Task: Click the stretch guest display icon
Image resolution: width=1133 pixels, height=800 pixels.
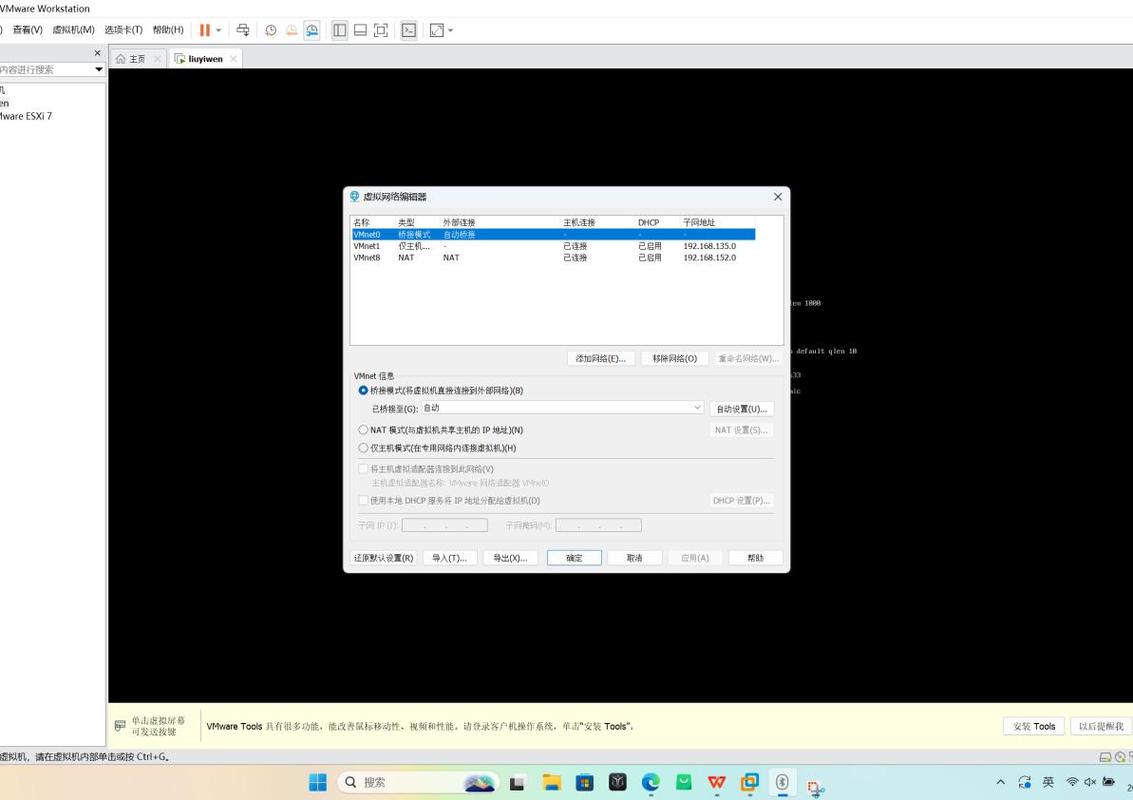Action: 436,30
